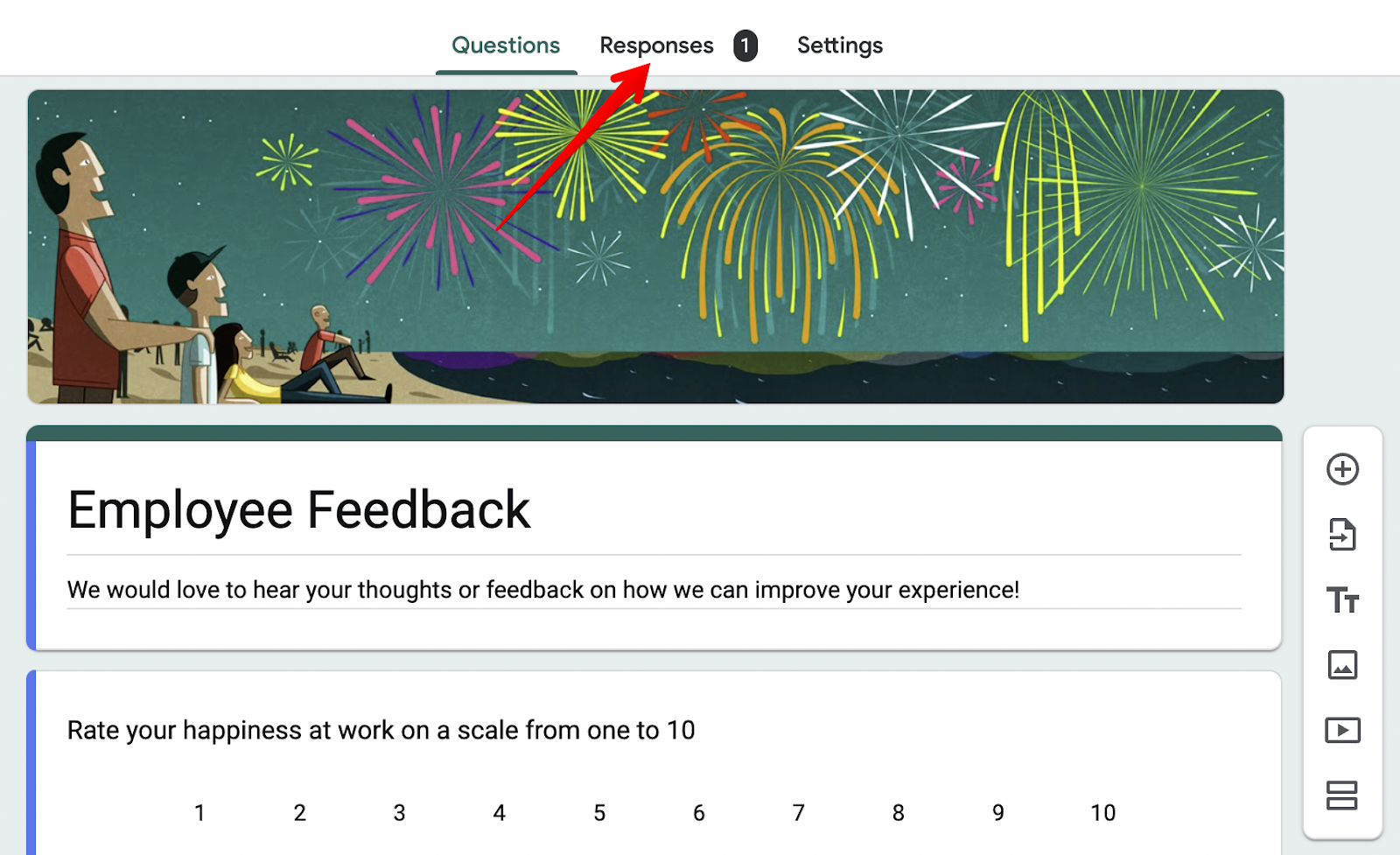The image size is (1400, 855).
Task: Add a video with the video icon
Action: pos(1342,729)
